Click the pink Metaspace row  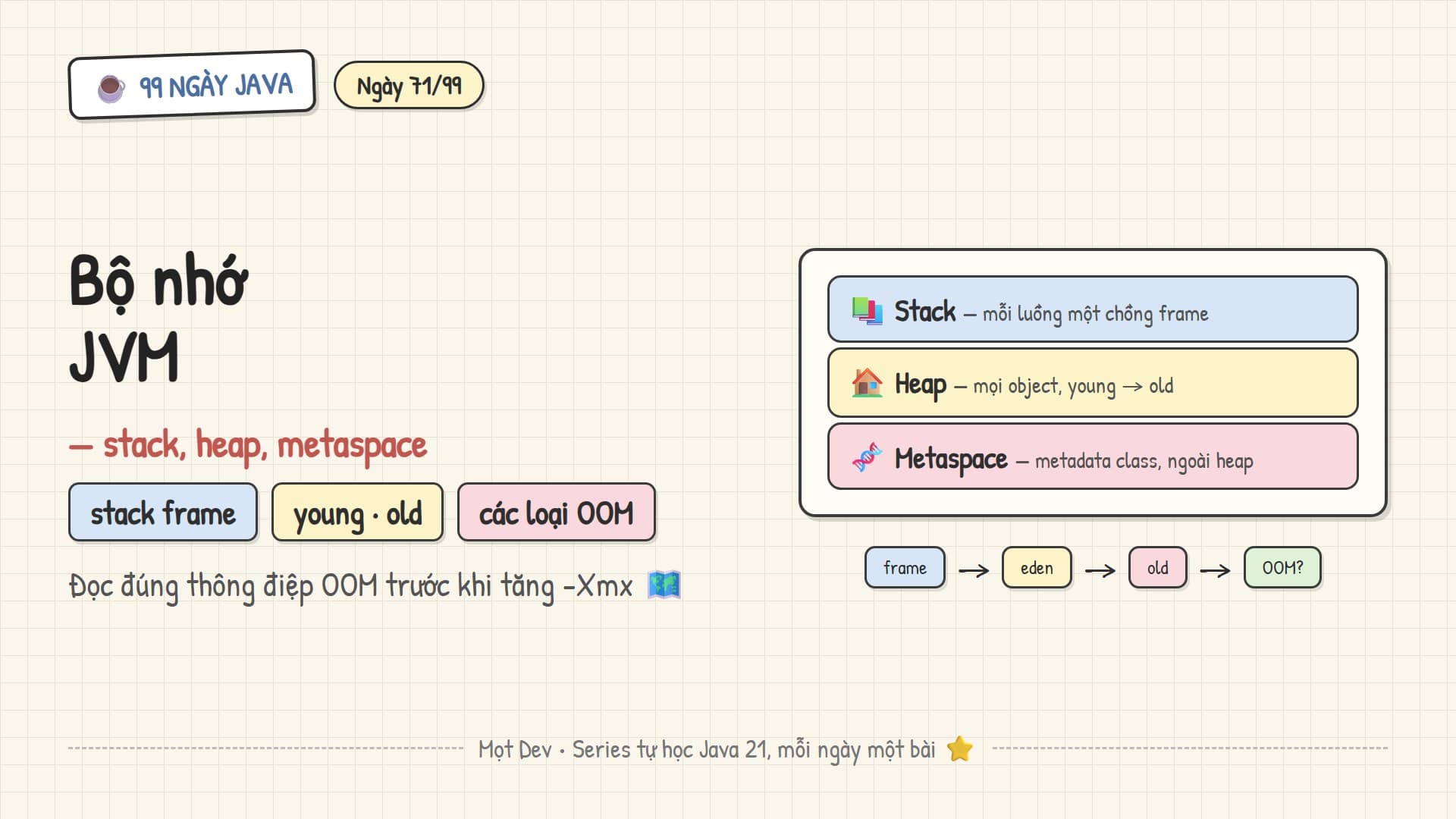1093,457
